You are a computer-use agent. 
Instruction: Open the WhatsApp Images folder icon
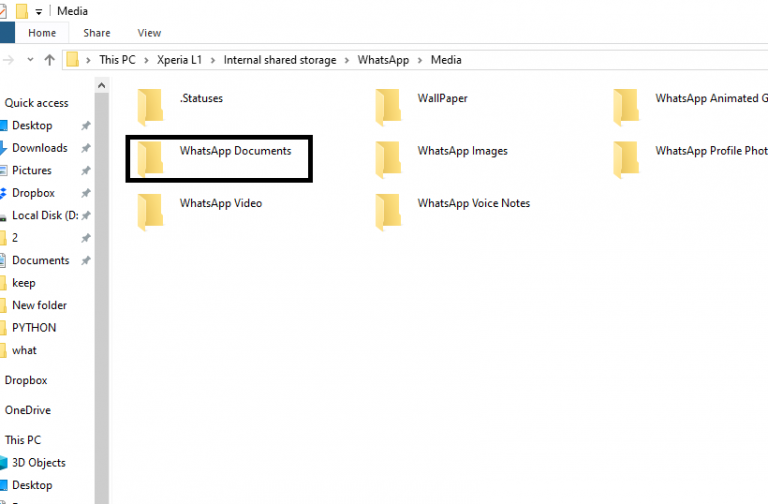(388, 159)
